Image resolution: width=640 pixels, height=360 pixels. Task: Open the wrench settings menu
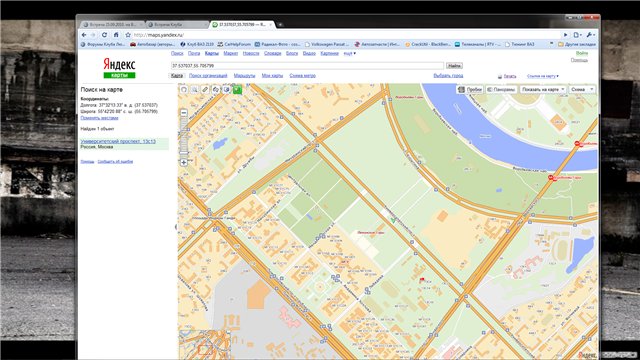point(590,35)
